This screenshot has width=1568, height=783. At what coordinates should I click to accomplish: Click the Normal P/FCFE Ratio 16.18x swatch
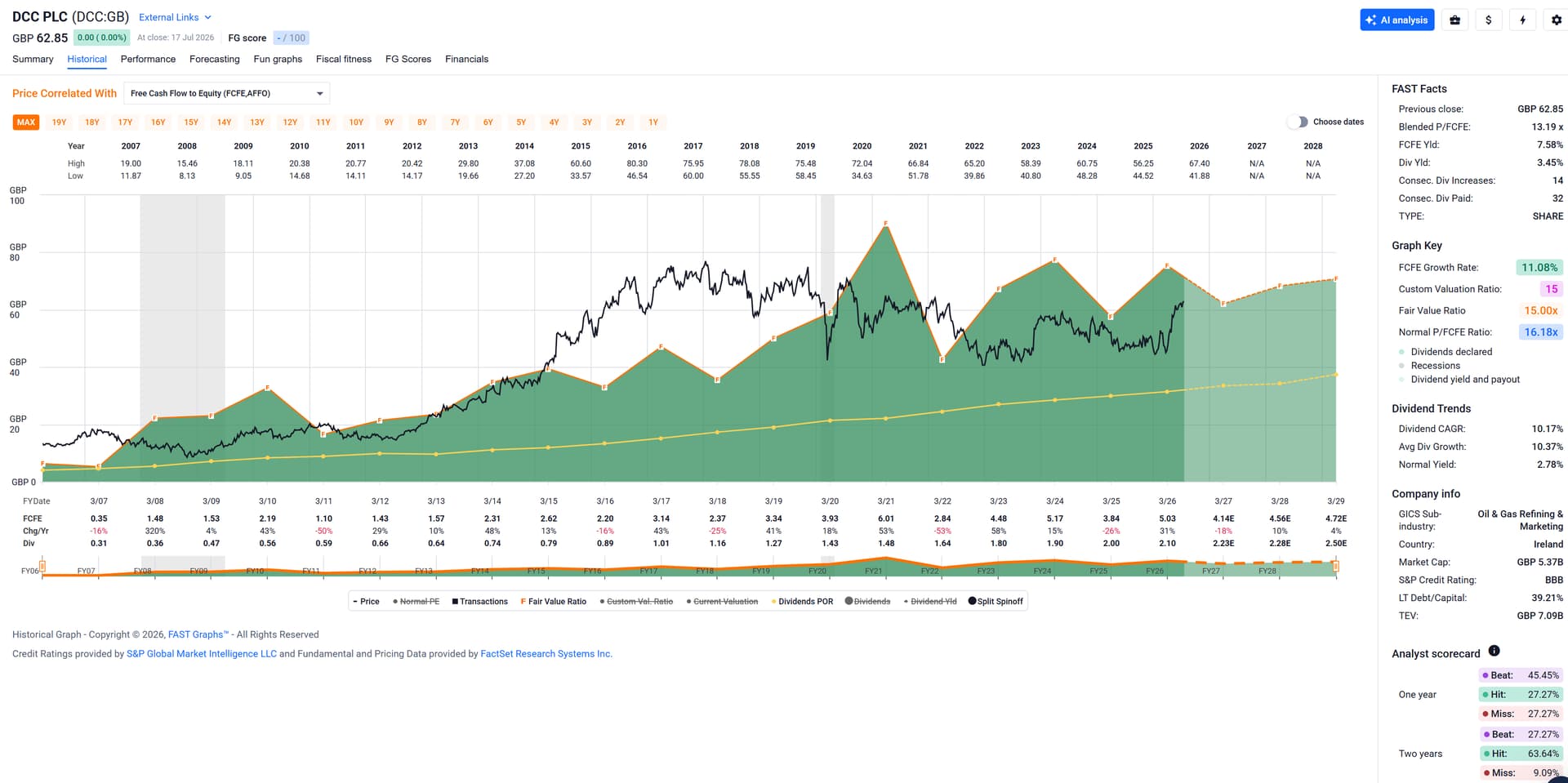tap(1541, 332)
